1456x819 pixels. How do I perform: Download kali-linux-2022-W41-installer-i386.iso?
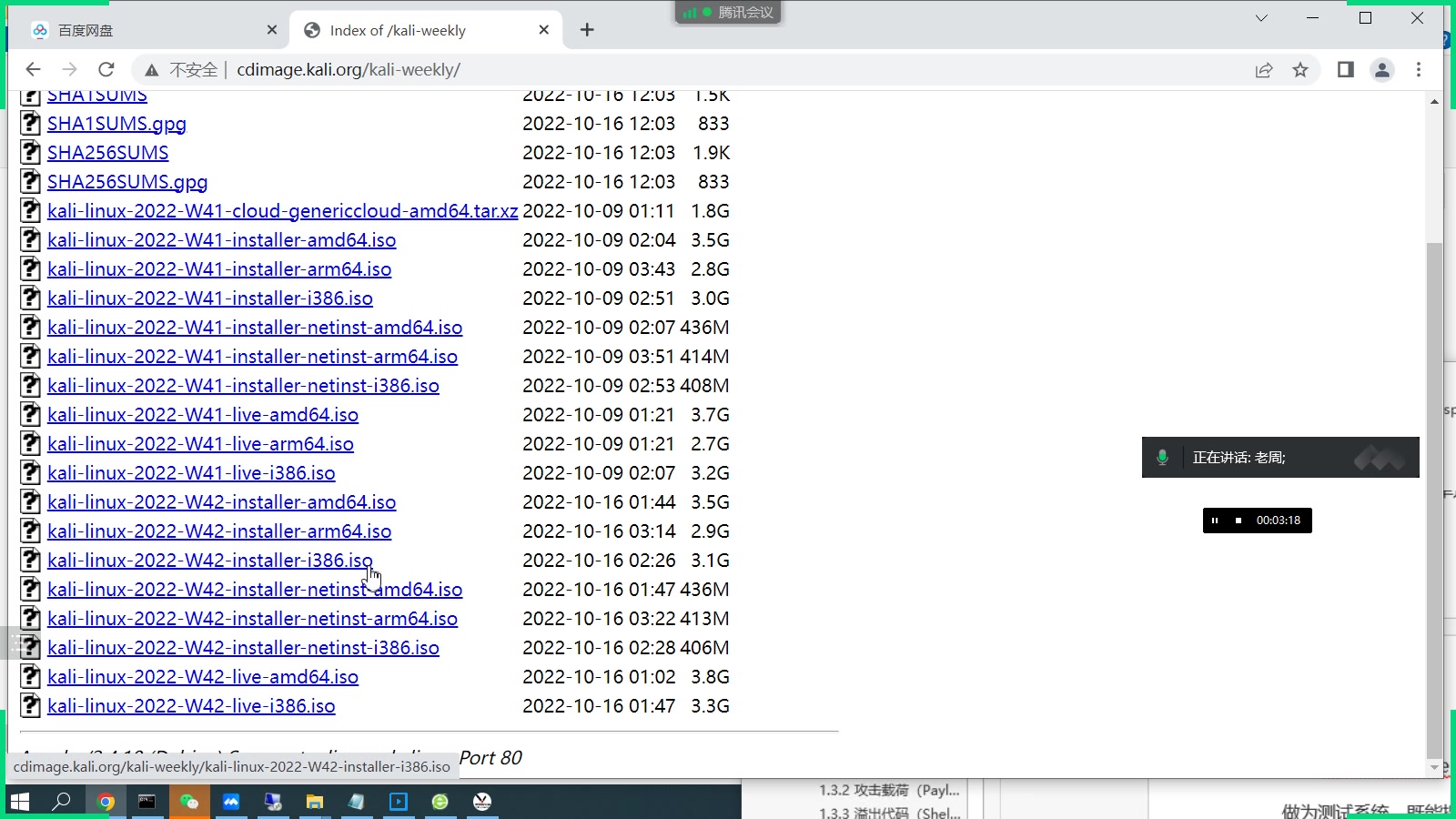(210, 298)
